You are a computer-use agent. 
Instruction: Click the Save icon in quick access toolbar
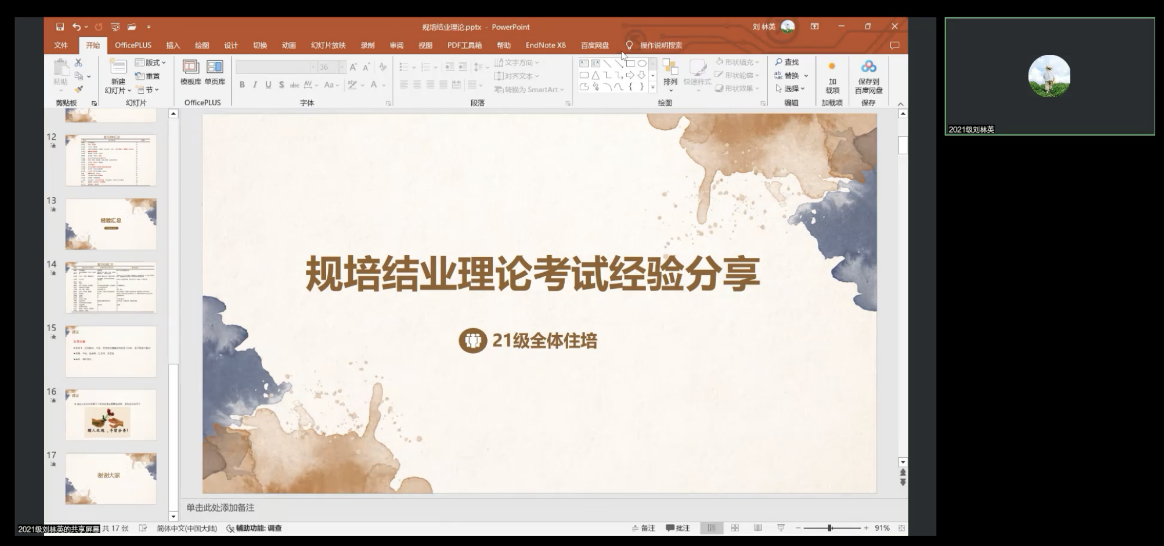pyautogui.click(x=61, y=27)
